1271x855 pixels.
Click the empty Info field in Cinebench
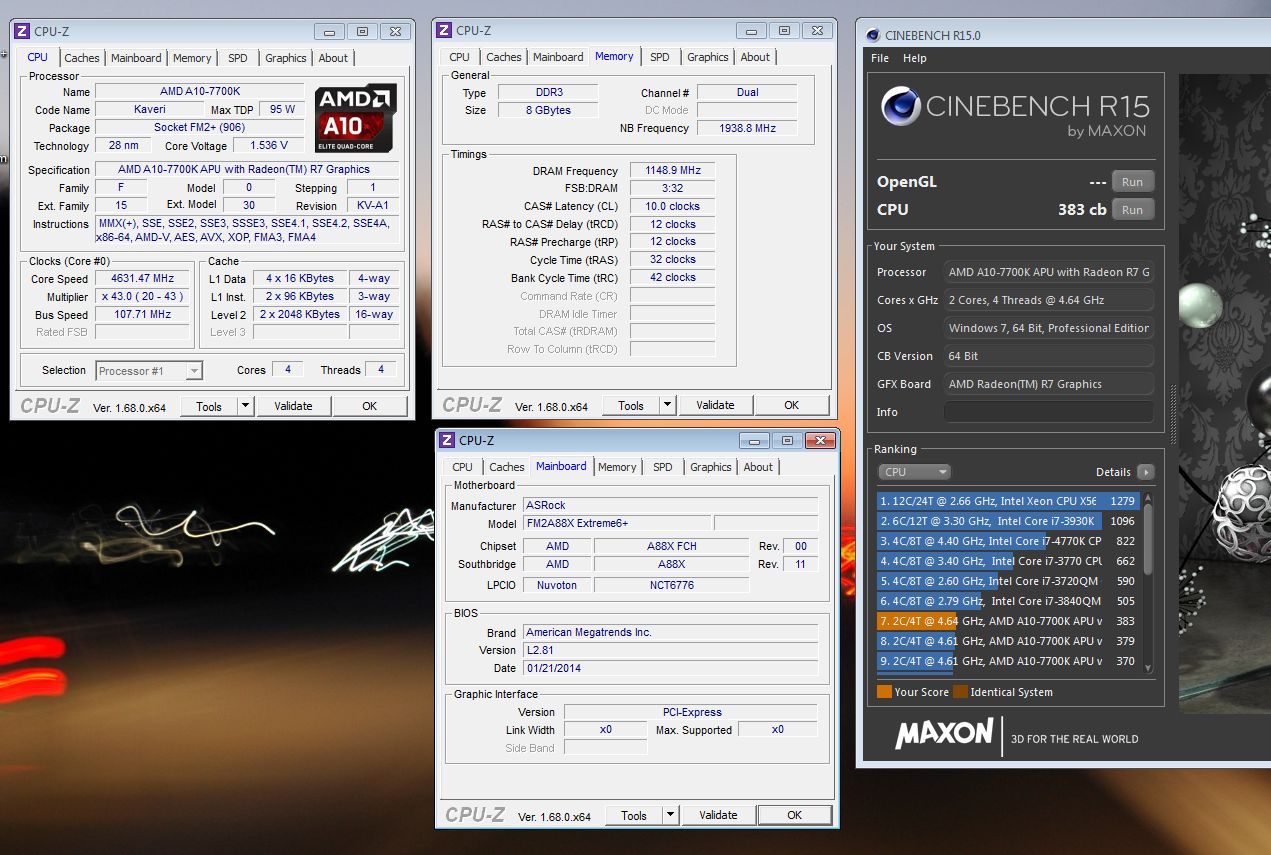click(x=1049, y=412)
